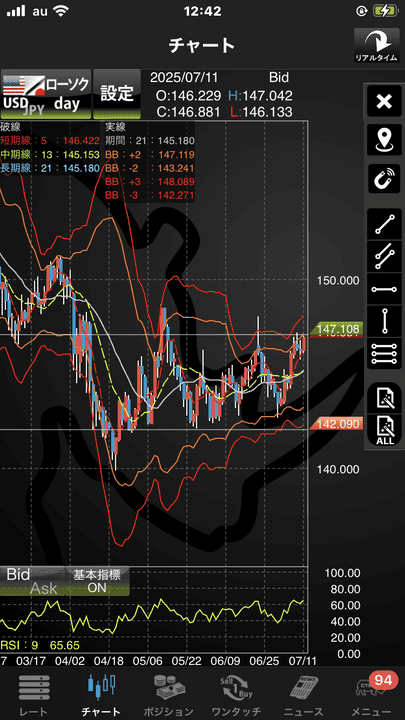405x720 pixels.
Task: Select the multi-line Fibonacci tool
Action: 384,354
